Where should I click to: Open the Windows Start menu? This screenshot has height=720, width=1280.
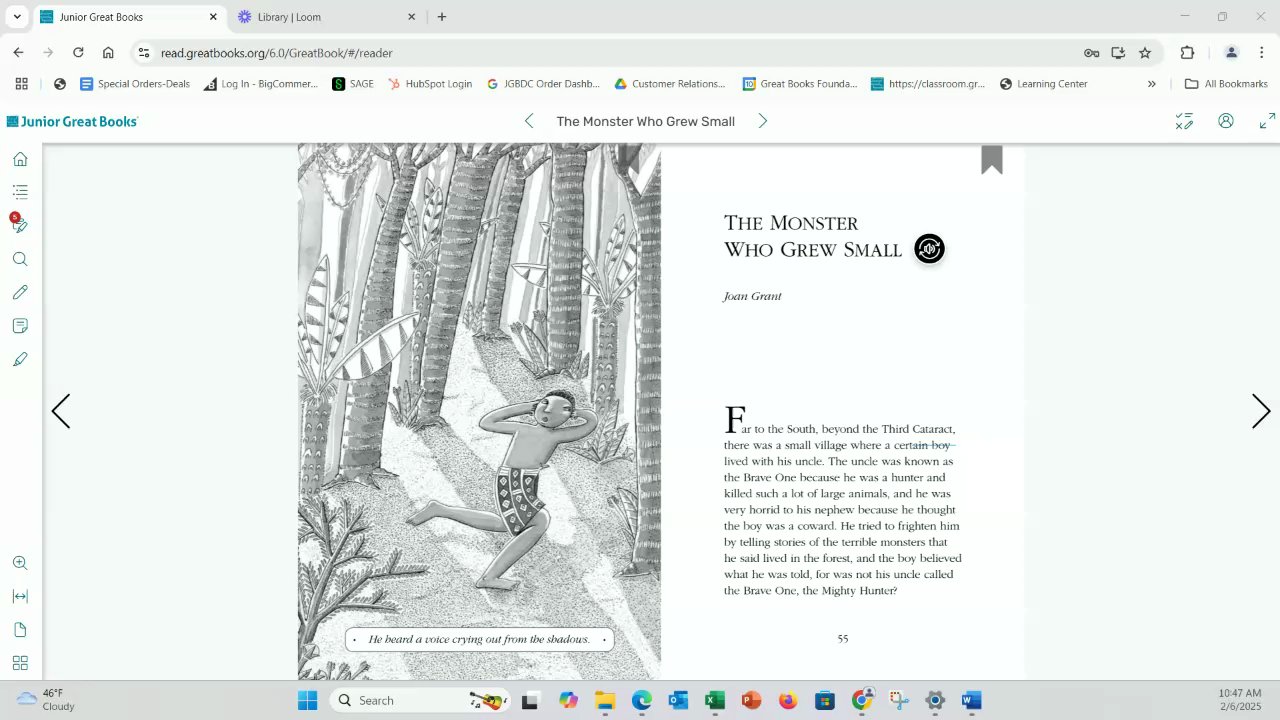point(307,700)
